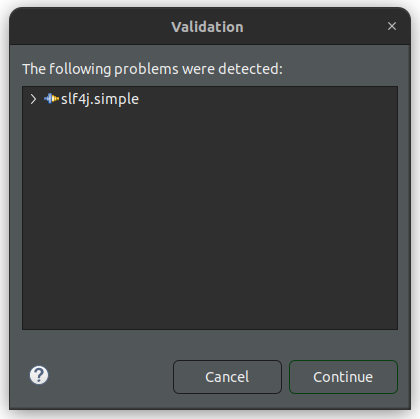
Task: Click the word Validation in the header
Action: coord(207,27)
